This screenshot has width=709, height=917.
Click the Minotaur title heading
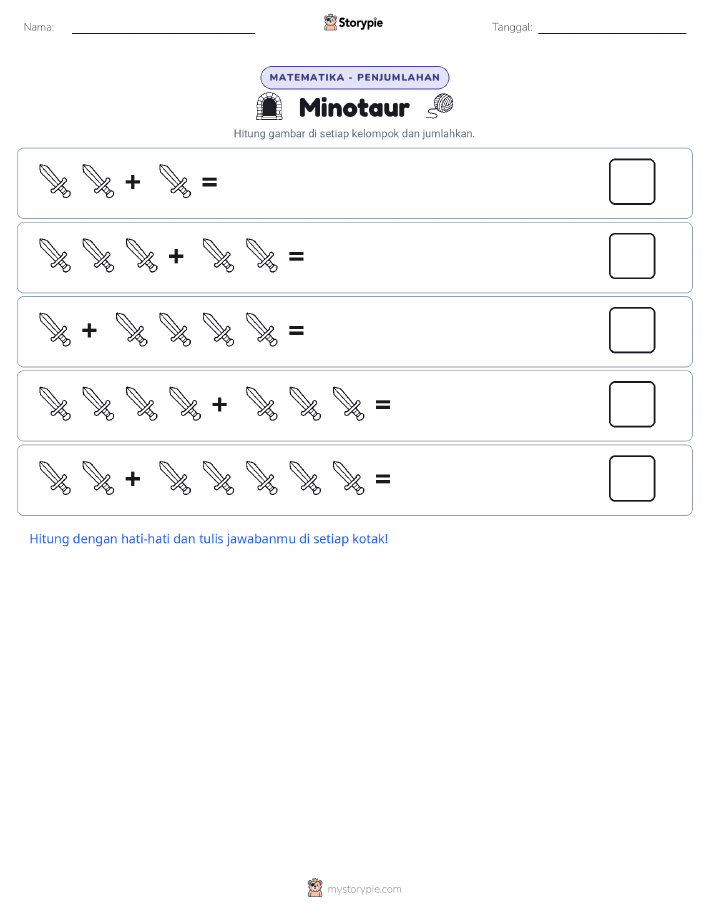pyautogui.click(x=354, y=108)
